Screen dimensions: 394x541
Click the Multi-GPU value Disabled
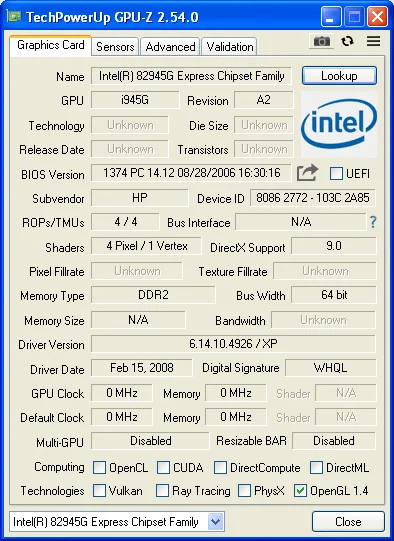[150, 441]
